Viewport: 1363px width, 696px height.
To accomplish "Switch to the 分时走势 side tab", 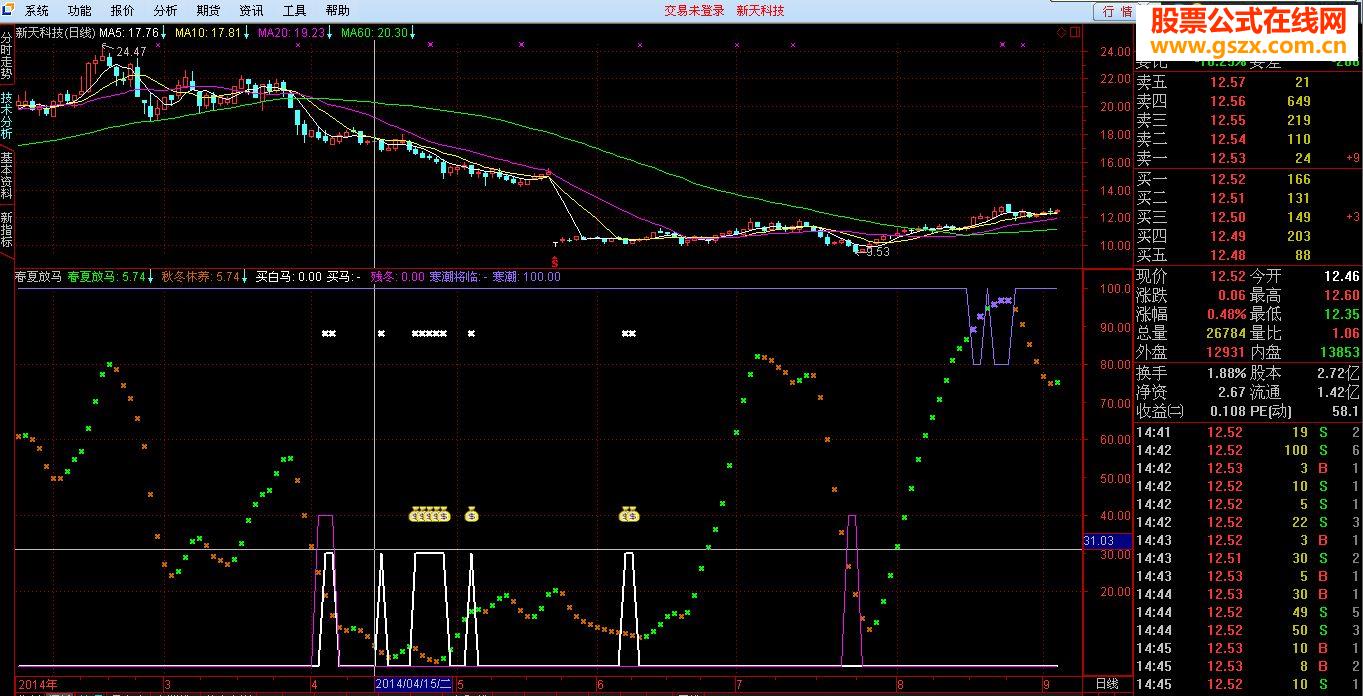I will (x=7, y=54).
